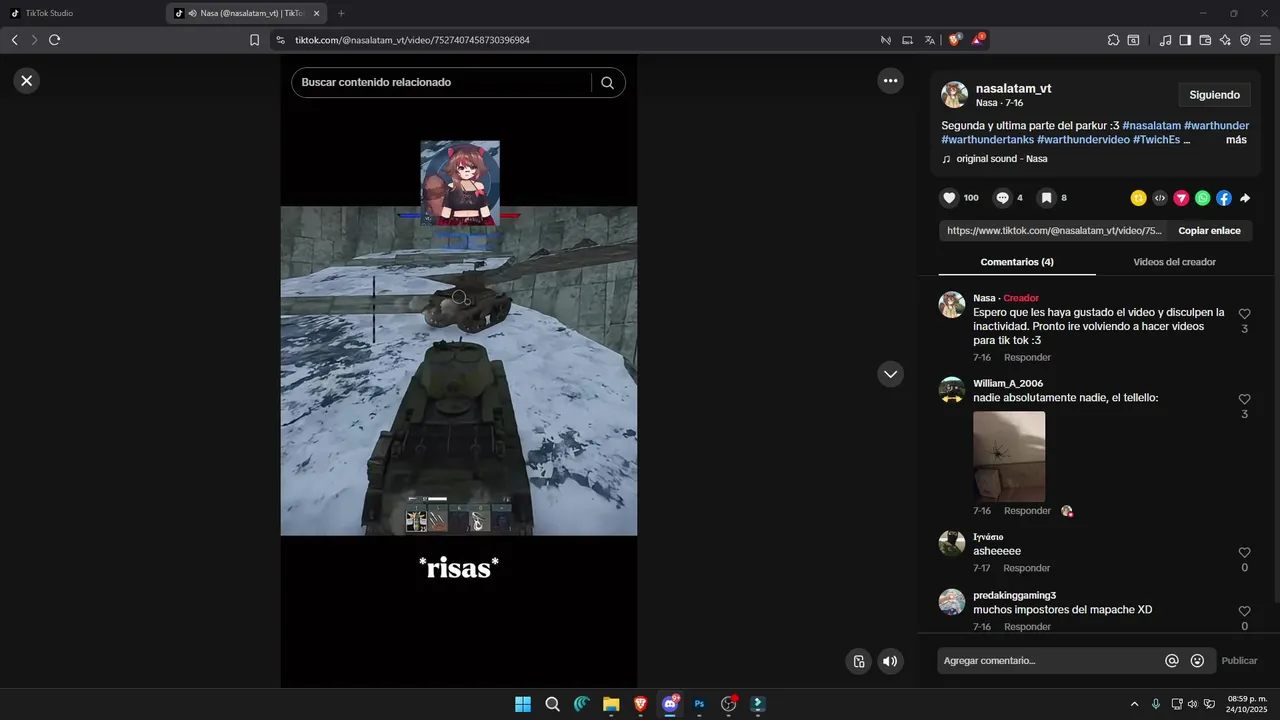The width and height of the screenshot is (1280, 720).
Task: Open the browser extensions puzzle icon
Action: tap(1113, 40)
